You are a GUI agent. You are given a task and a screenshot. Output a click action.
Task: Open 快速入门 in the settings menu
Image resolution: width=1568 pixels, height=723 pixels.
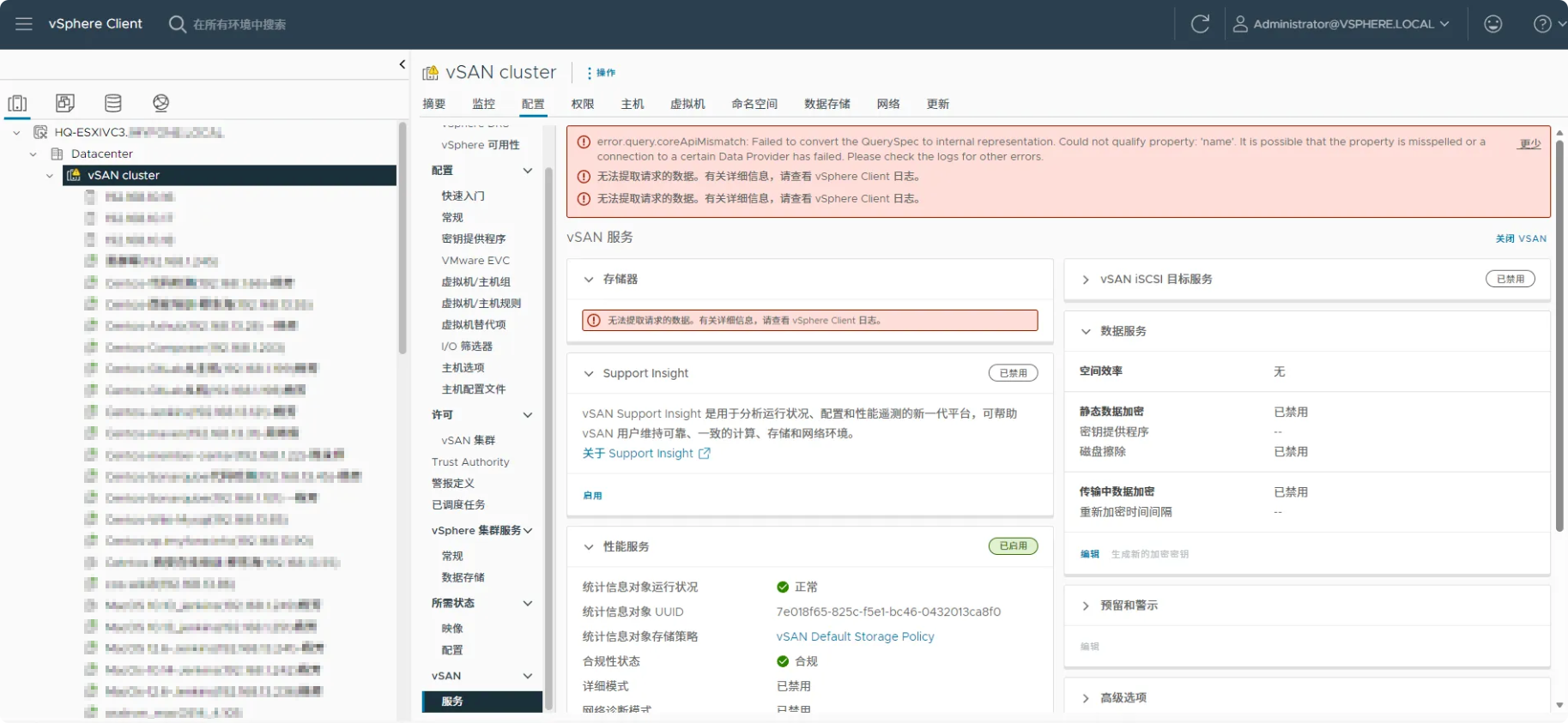click(x=463, y=196)
